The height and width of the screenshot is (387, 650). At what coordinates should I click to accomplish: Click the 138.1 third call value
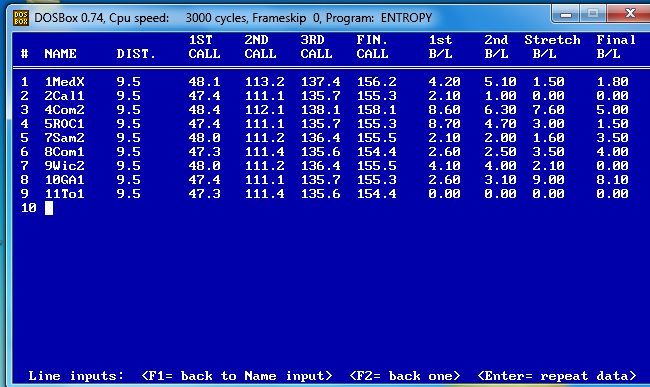pyautogui.click(x=320, y=110)
